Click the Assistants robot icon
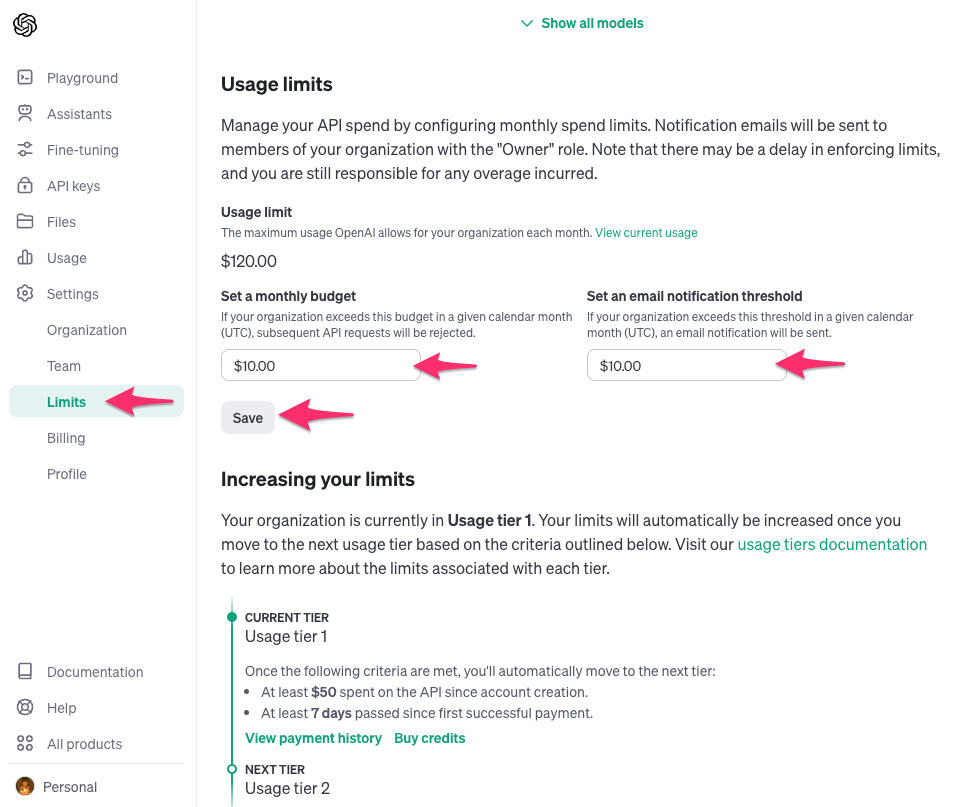Image resolution: width=972 pixels, height=807 pixels. pyautogui.click(x=26, y=114)
